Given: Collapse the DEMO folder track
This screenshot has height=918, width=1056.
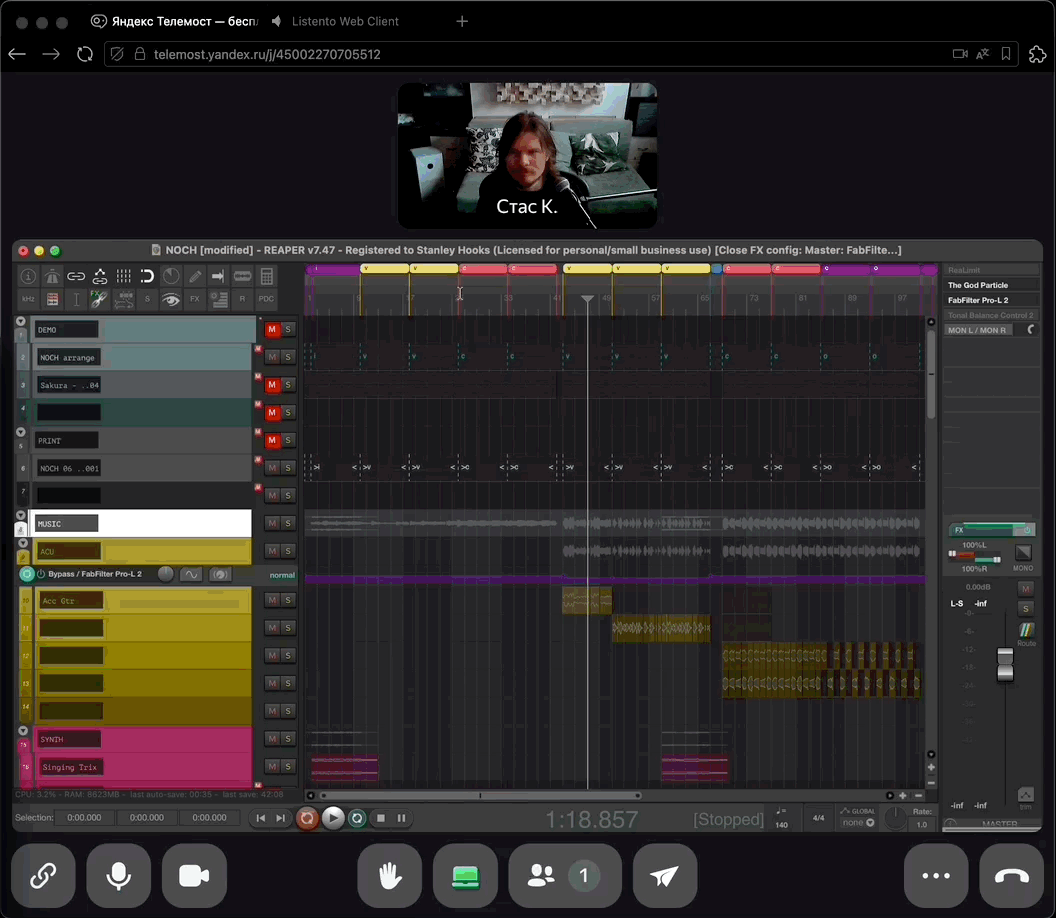Looking at the screenshot, I should pos(21,320).
